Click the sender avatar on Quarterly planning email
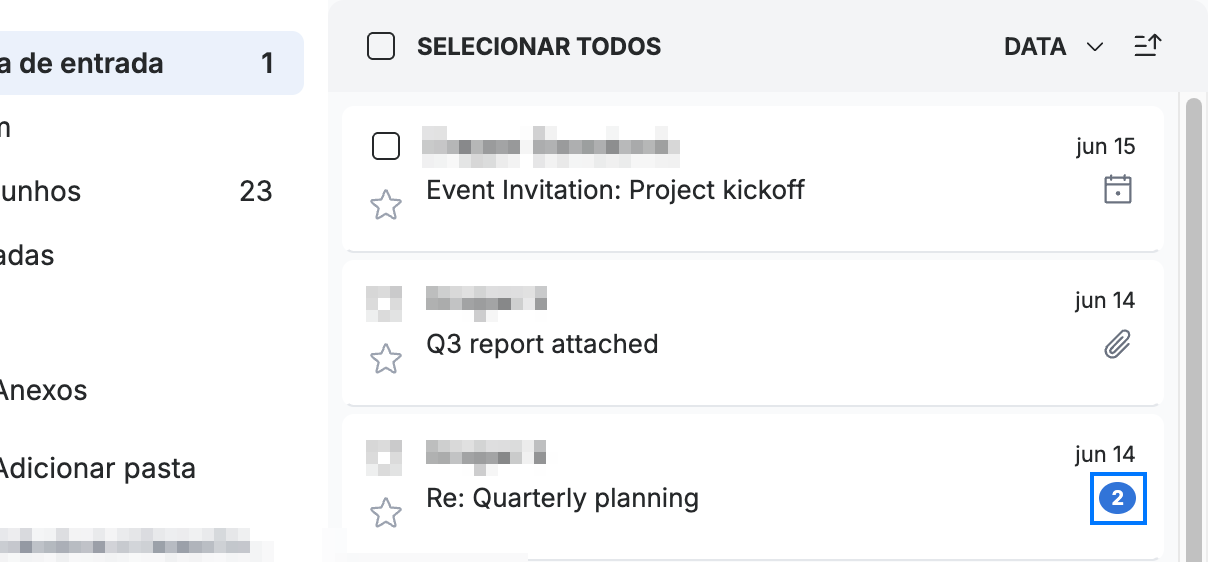Image resolution: width=1208 pixels, height=562 pixels. click(384, 457)
